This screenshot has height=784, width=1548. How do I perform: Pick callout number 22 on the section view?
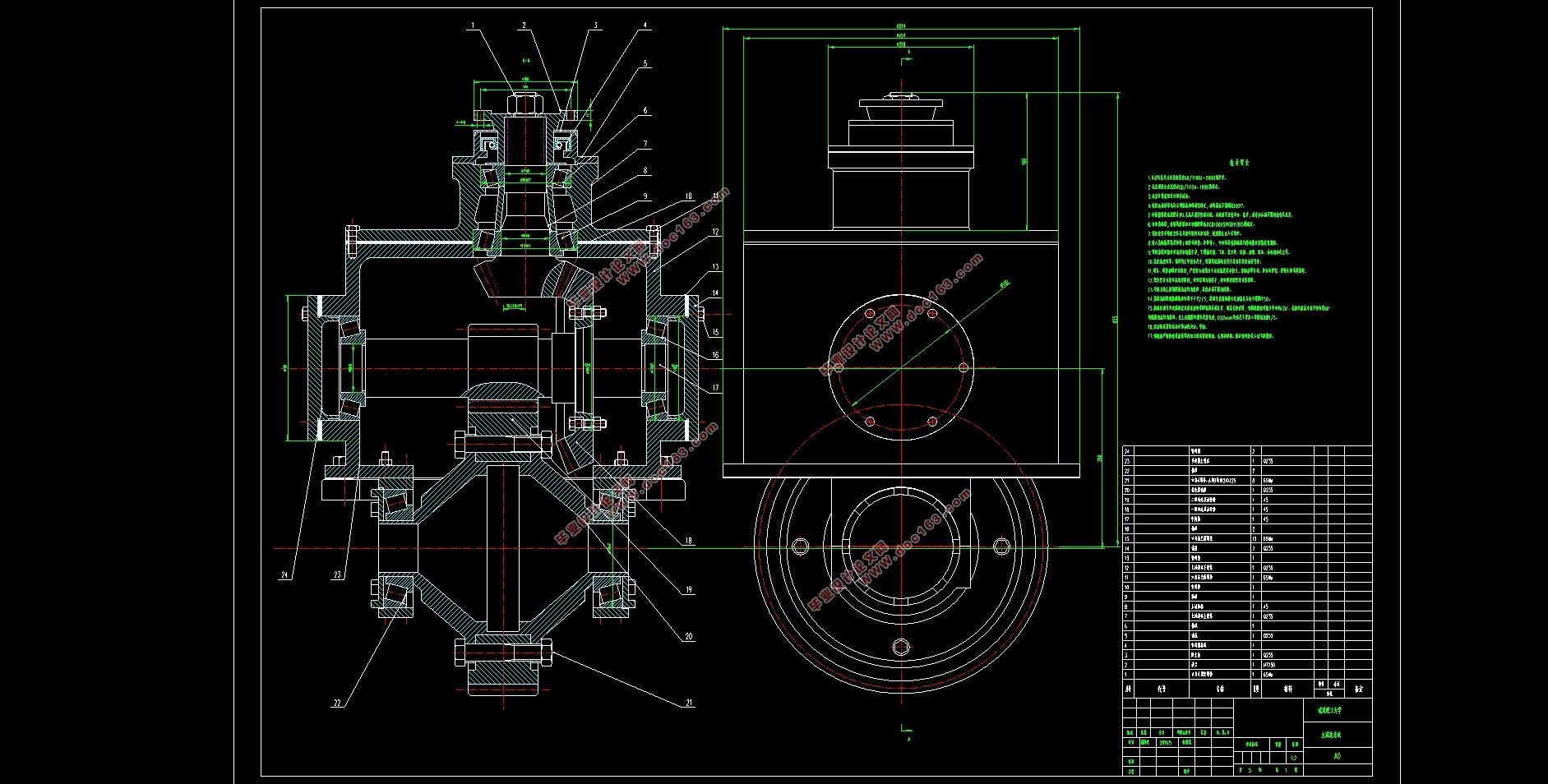tap(337, 703)
